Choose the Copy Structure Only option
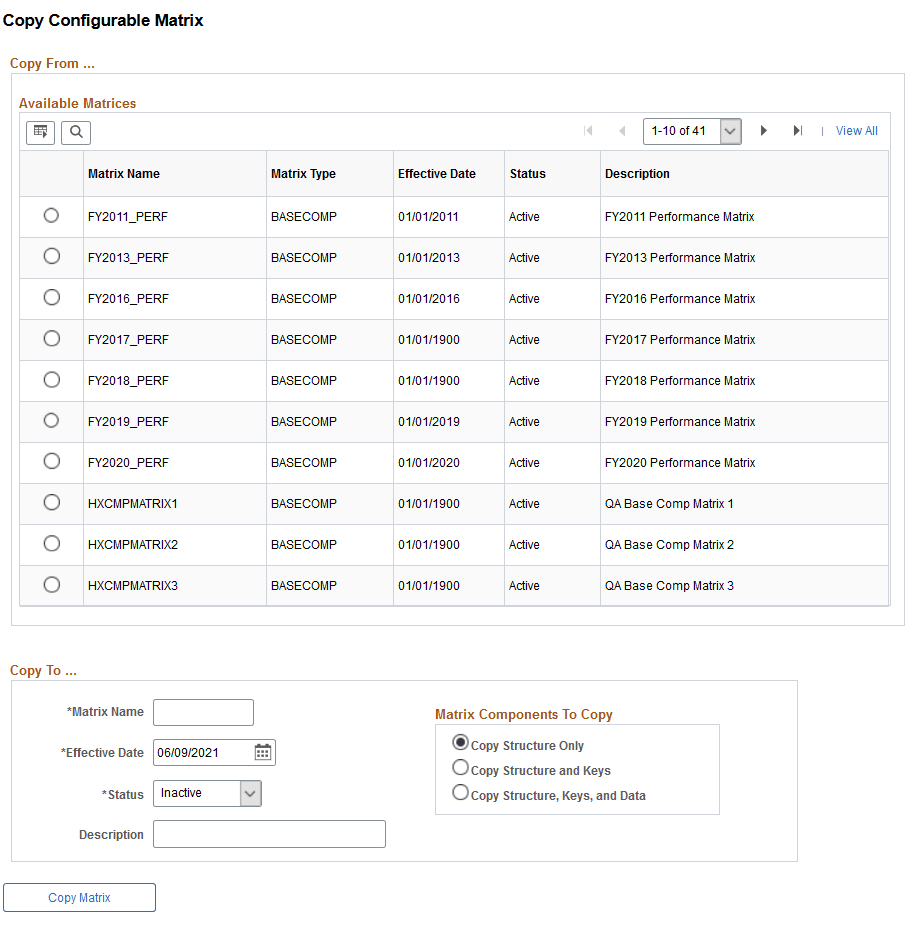The width and height of the screenshot is (914, 925). point(460,742)
